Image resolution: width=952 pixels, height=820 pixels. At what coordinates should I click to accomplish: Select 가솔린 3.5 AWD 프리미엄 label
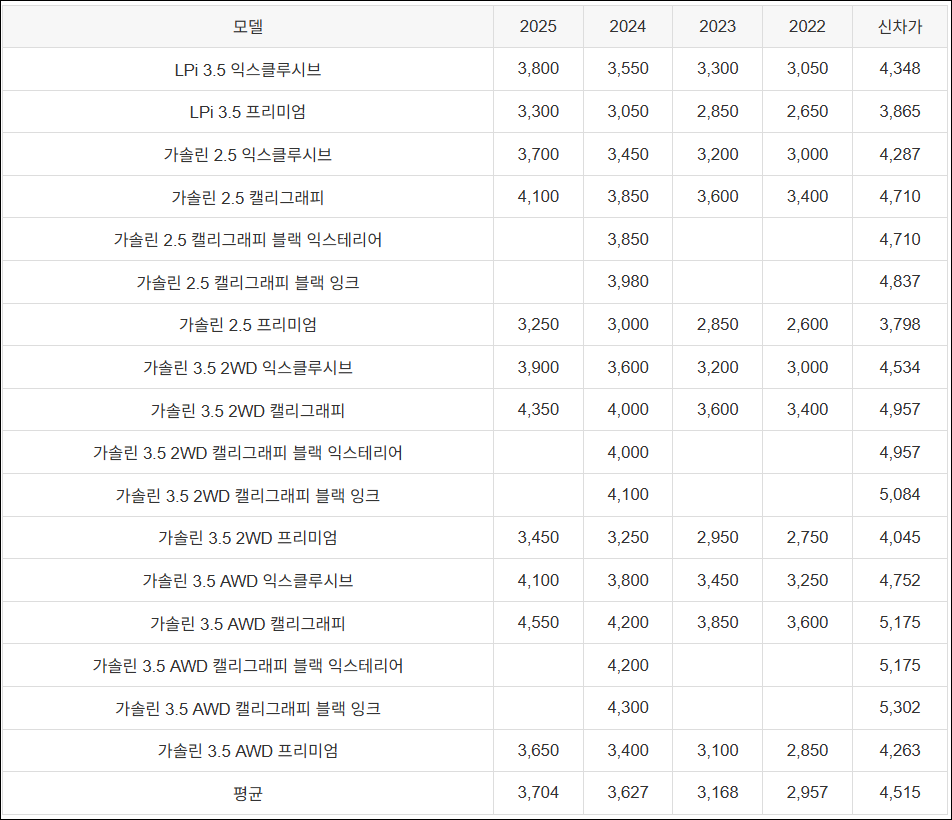pos(248,750)
